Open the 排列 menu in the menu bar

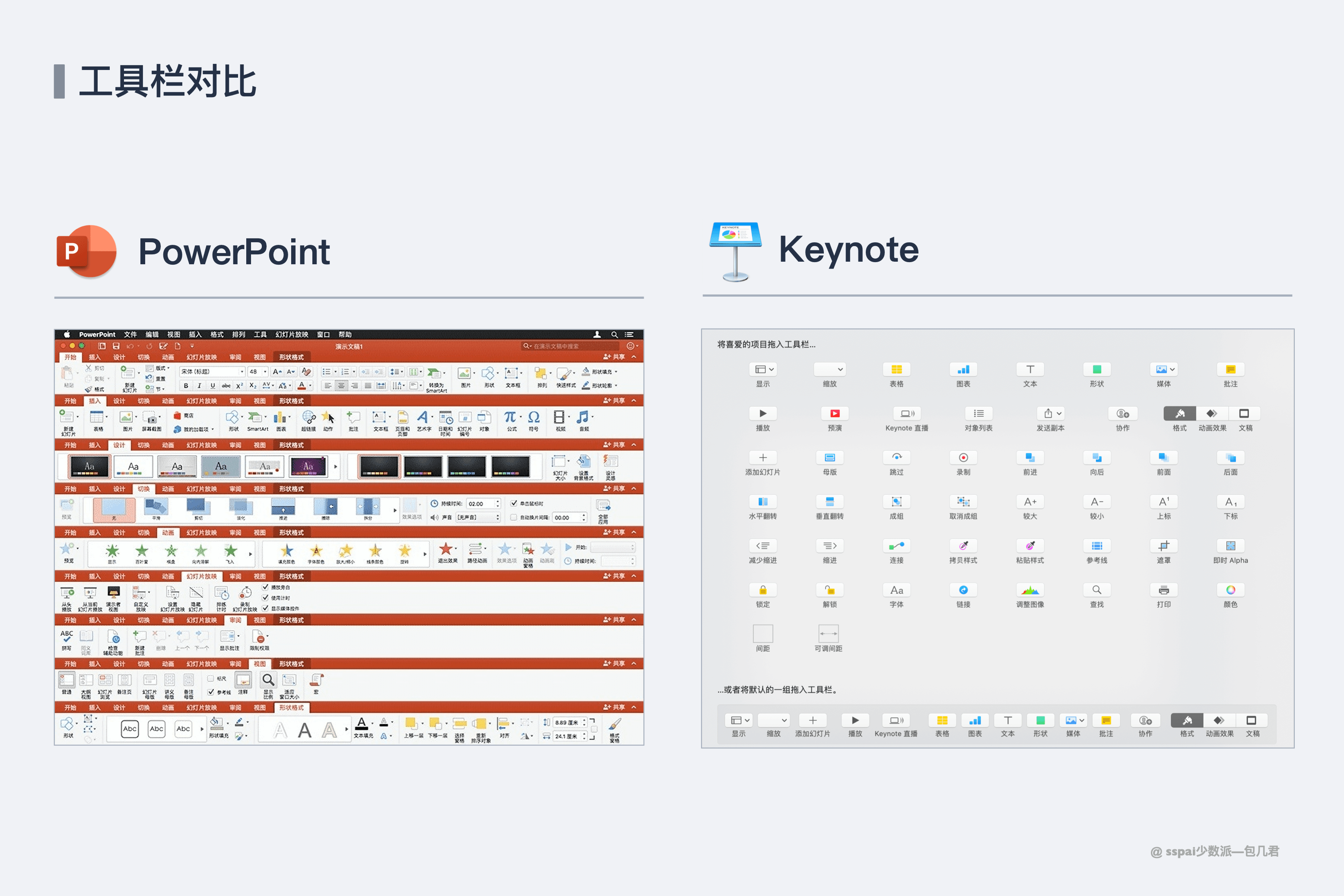coord(238,335)
